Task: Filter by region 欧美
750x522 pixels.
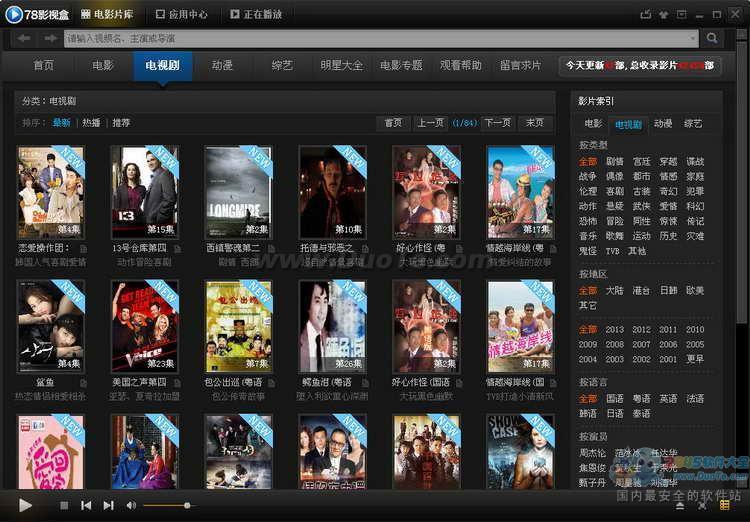Action: (x=695, y=290)
